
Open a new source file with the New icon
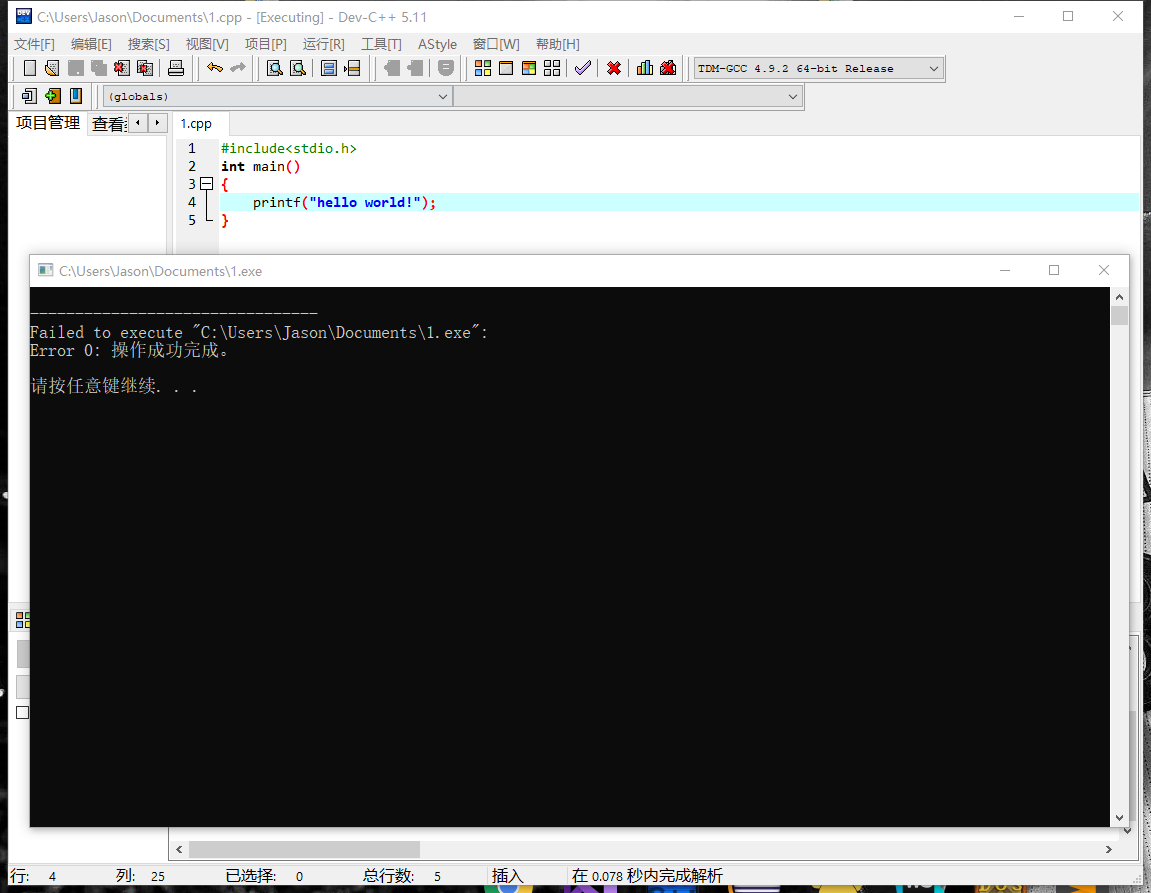29,67
